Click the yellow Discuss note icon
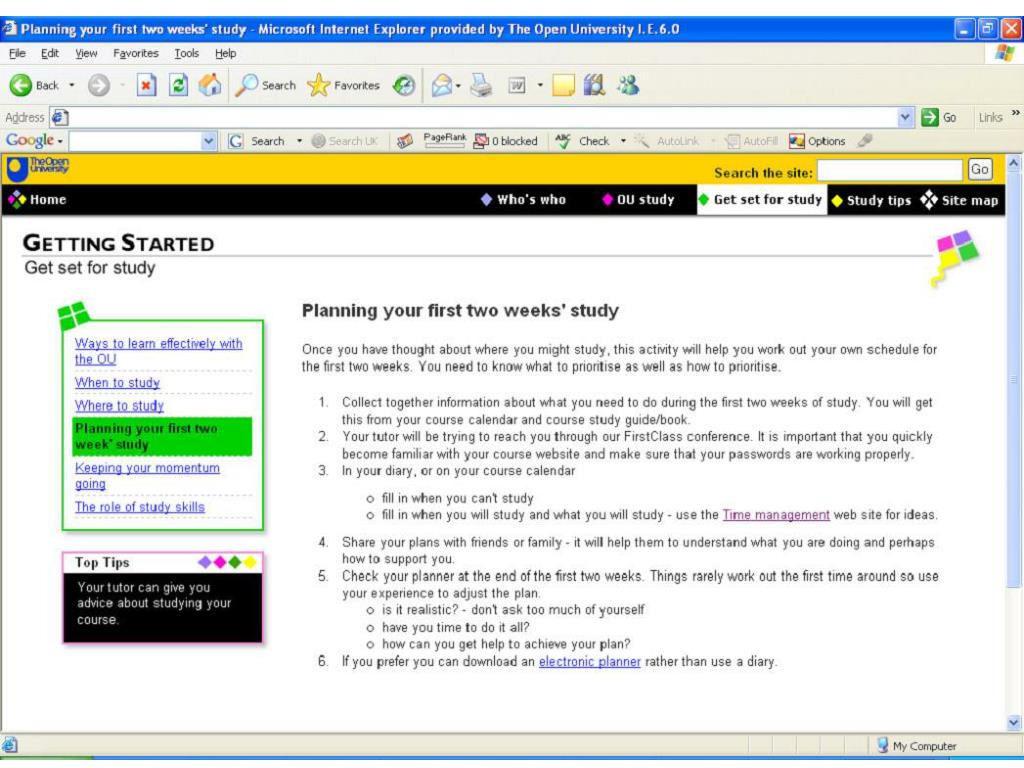 pos(563,85)
